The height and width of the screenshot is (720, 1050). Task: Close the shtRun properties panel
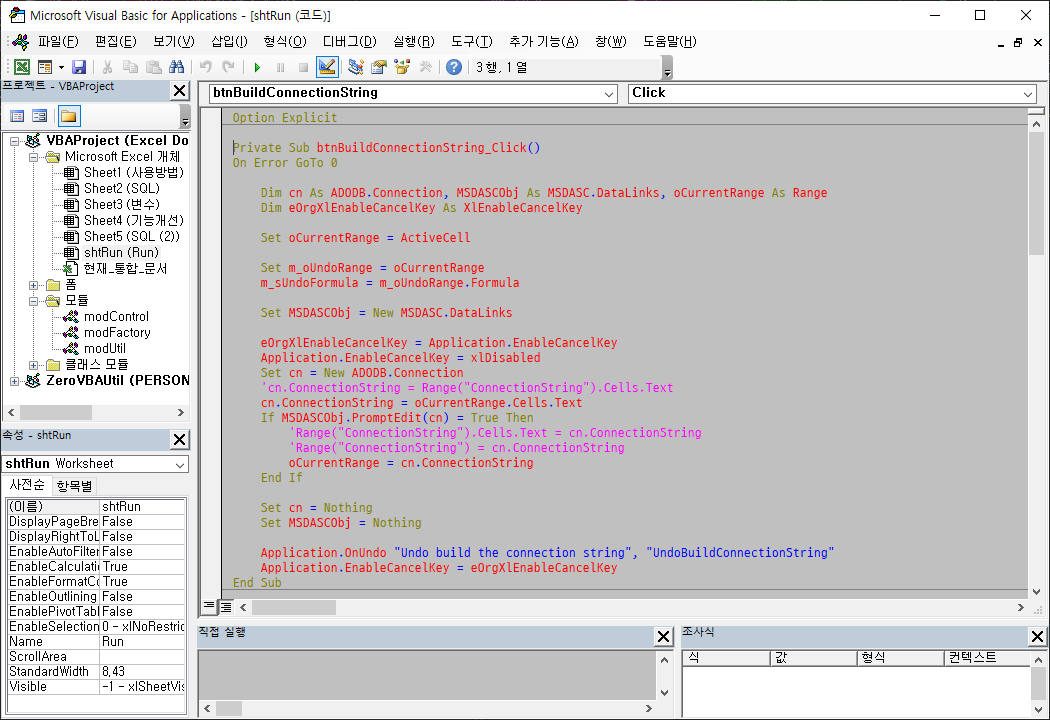[179, 439]
